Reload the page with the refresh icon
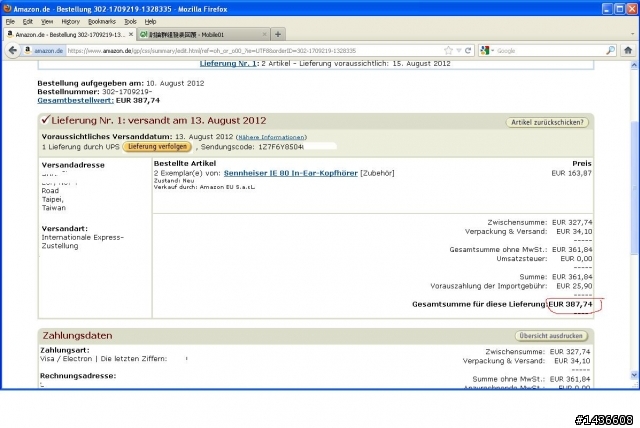640x428 pixels. pyautogui.click(x=468, y=51)
